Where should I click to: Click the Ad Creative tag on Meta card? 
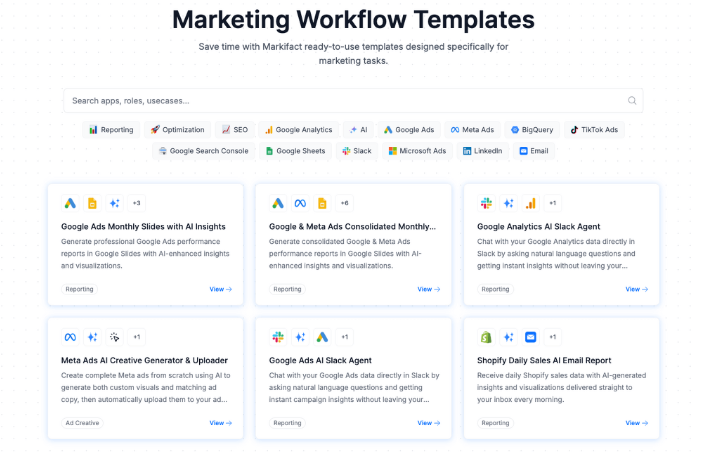tap(82, 423)
